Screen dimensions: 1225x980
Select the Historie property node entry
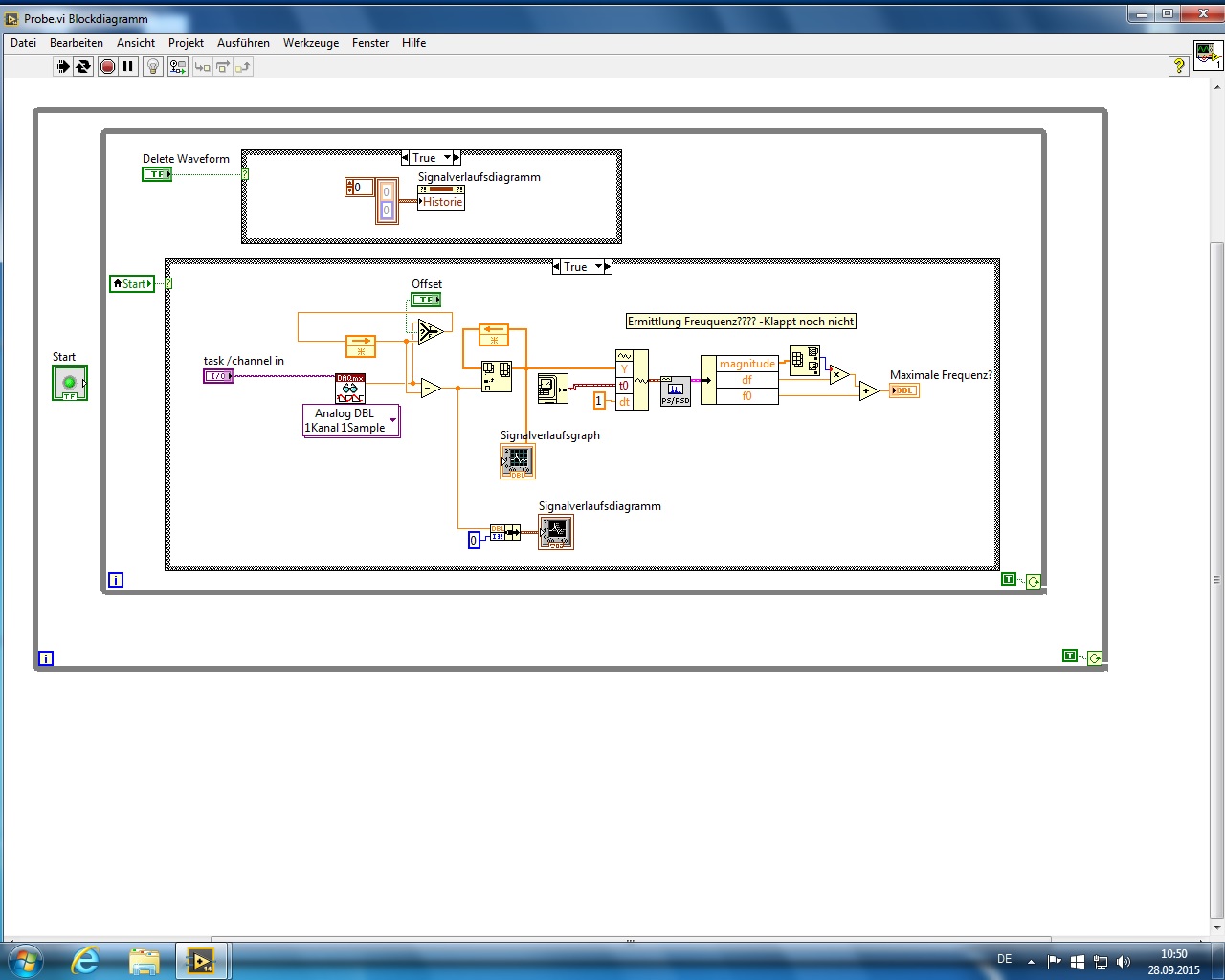click(x=442, y=202)
